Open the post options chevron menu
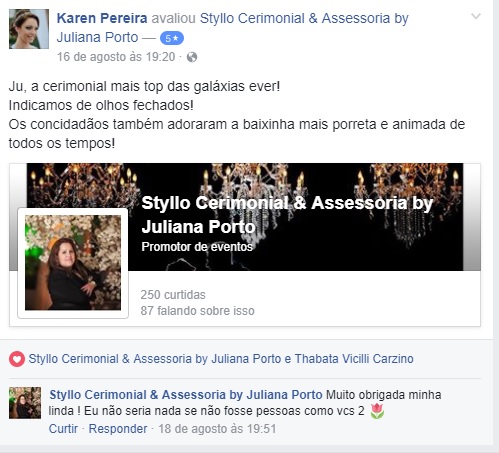The height and width of the screenshot is (453, 499). 476,16
